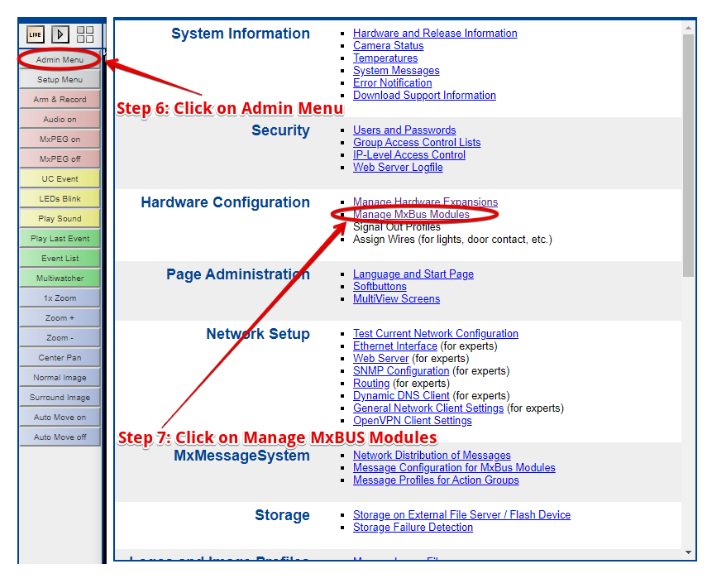Click Play Last Event
The height and width of the screenshot is (582, 717).
point(60,239)
